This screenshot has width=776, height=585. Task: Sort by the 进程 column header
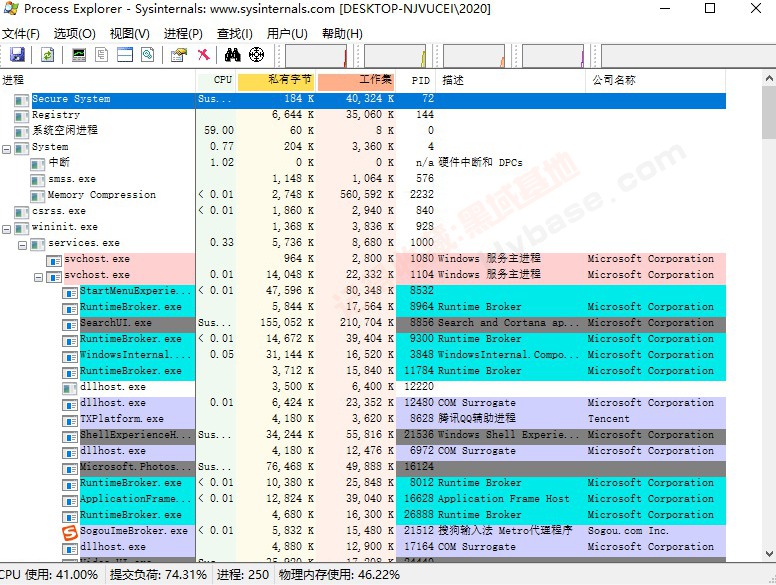pos(98,80)
